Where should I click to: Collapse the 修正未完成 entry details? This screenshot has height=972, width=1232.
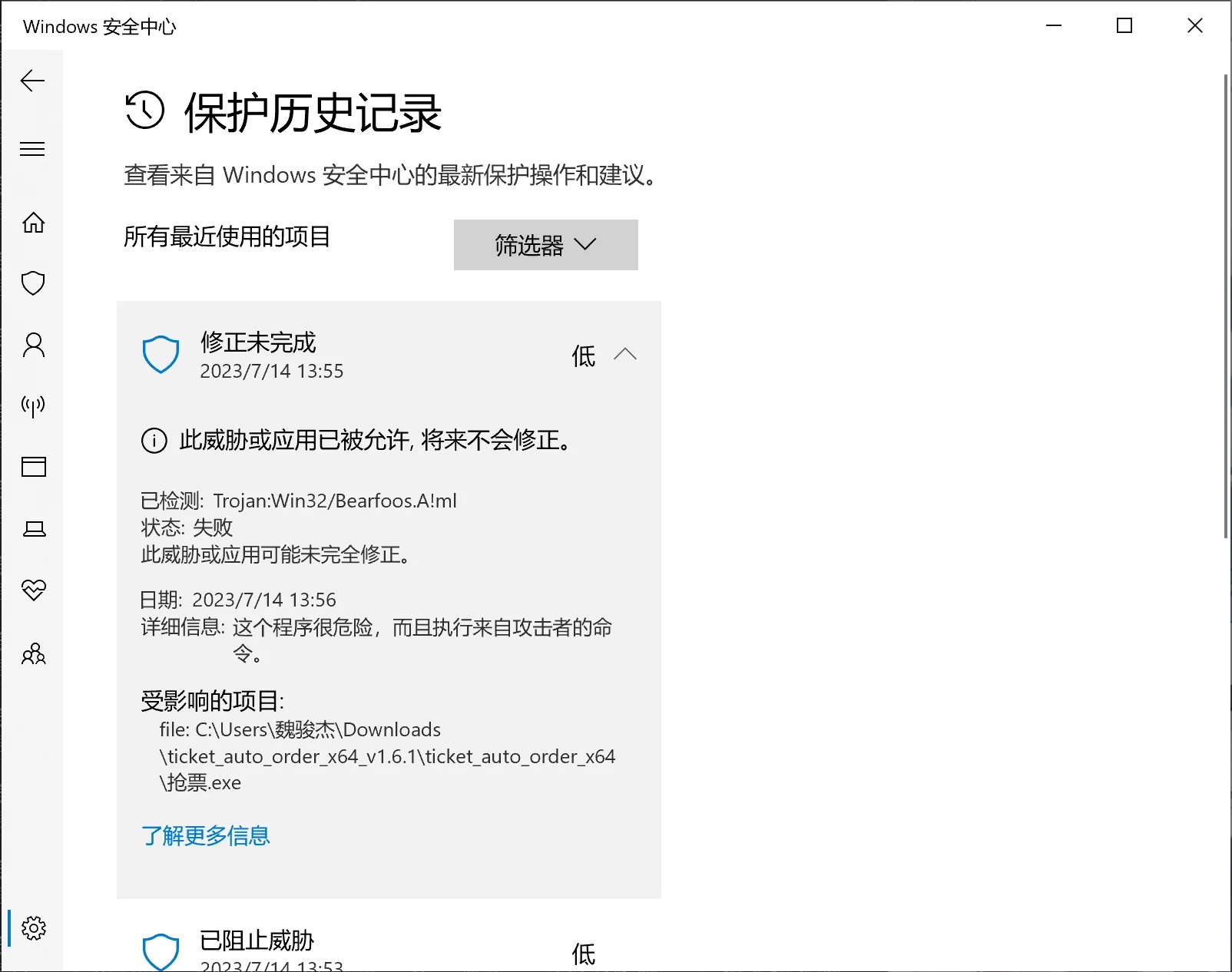[627, 354]
